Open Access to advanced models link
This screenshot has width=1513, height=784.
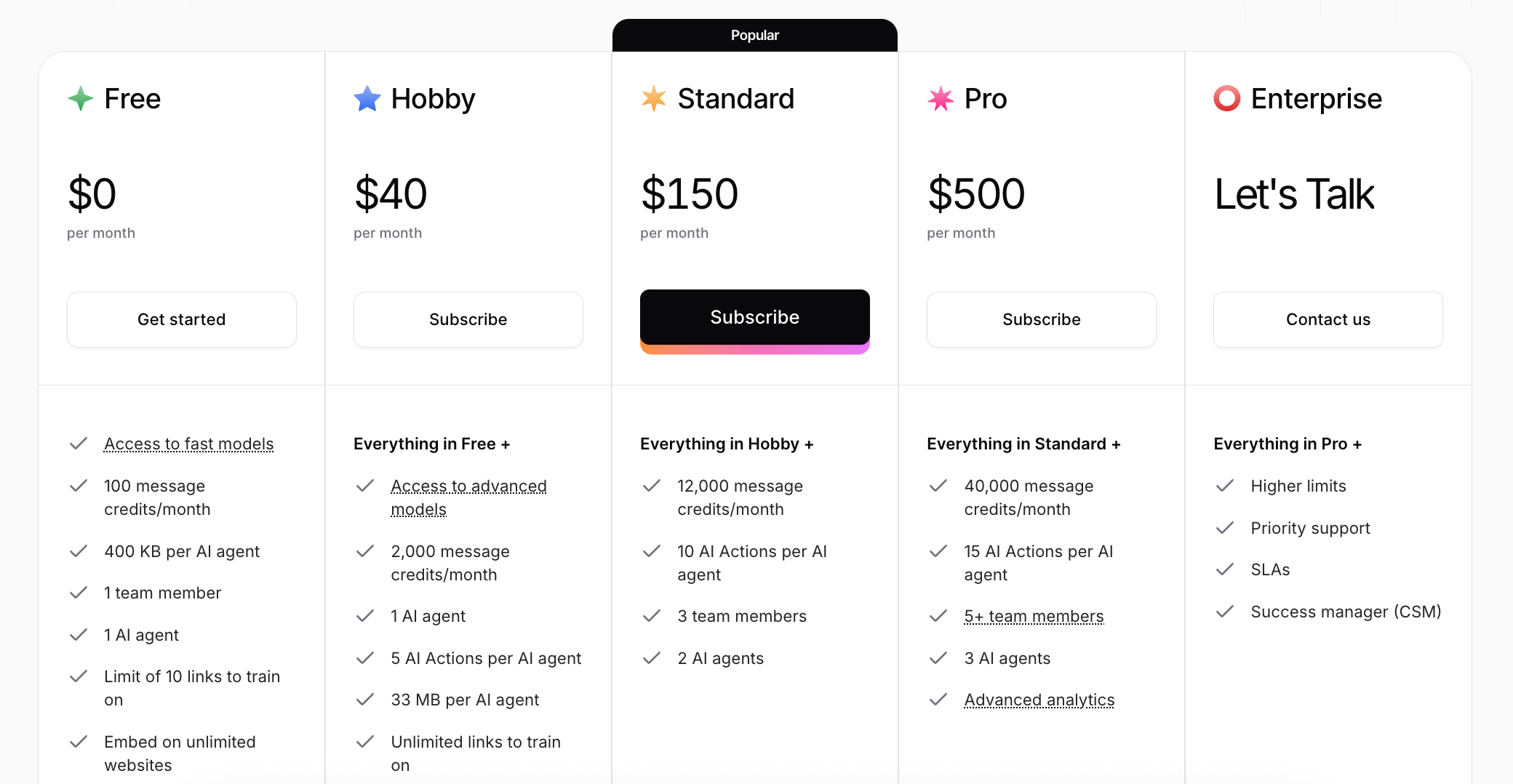(468, 497)
